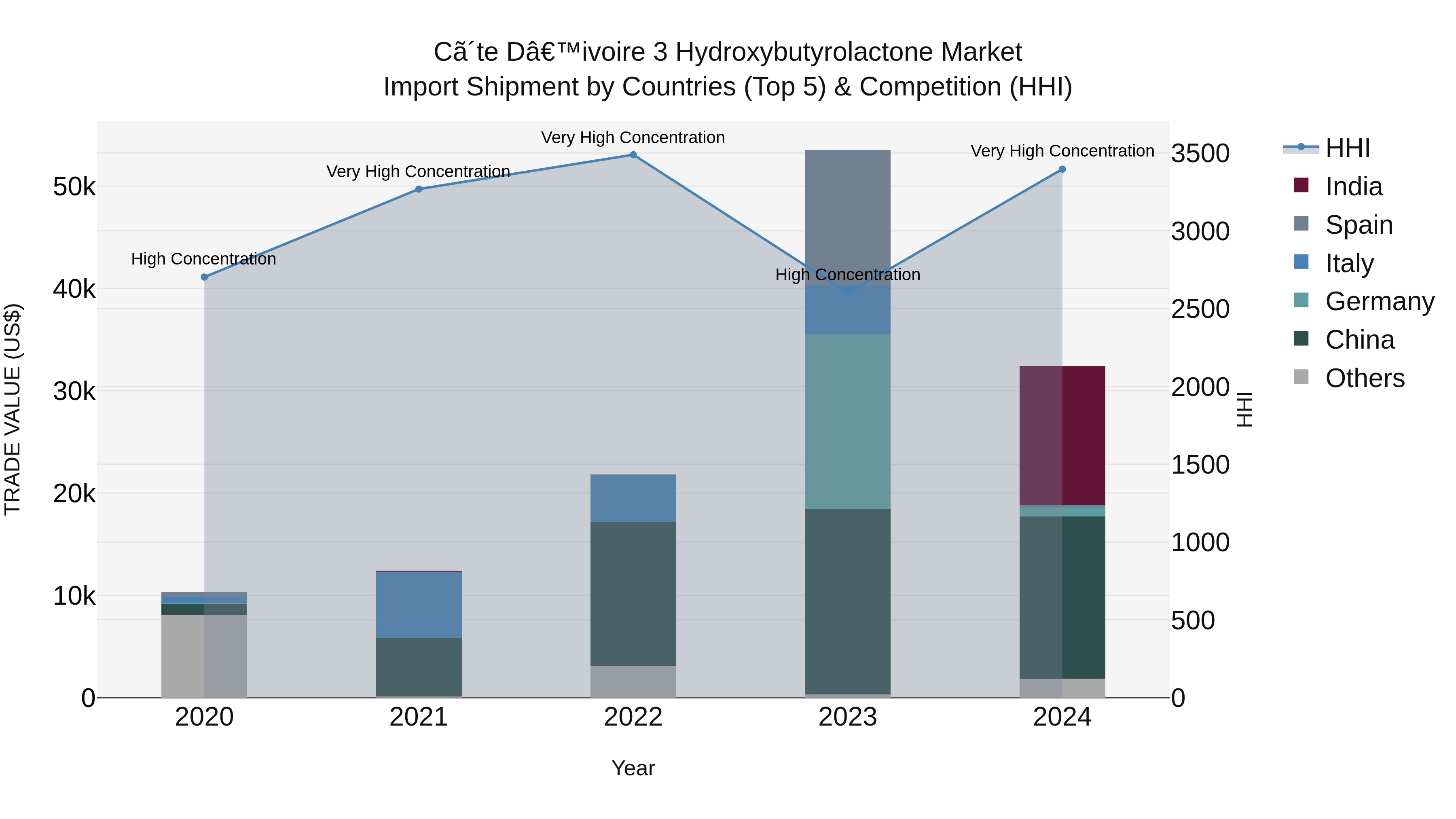The width and height of the screenshot is (1456, 819).
Task: Click the India segment of the 2024 bar
Action: coord(1062,435)
